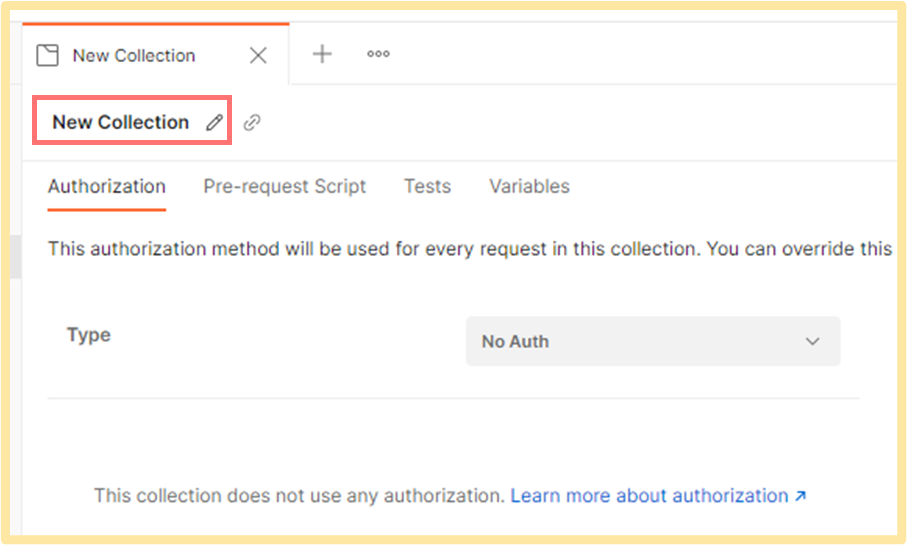Select the New Collection tab title

134,56
